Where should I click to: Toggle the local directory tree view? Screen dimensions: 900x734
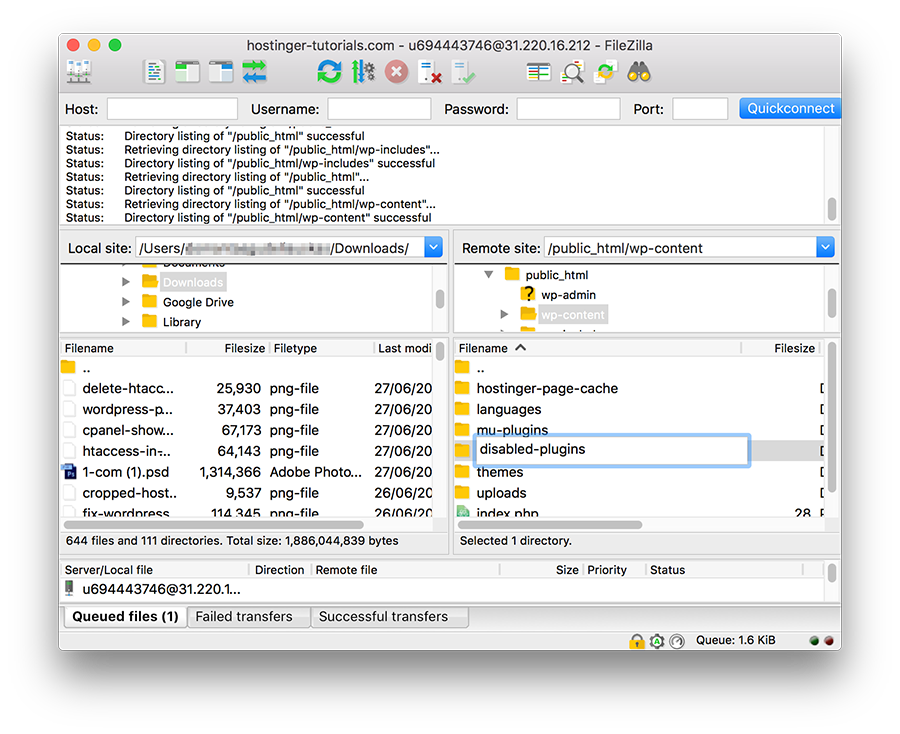(187, 71)
